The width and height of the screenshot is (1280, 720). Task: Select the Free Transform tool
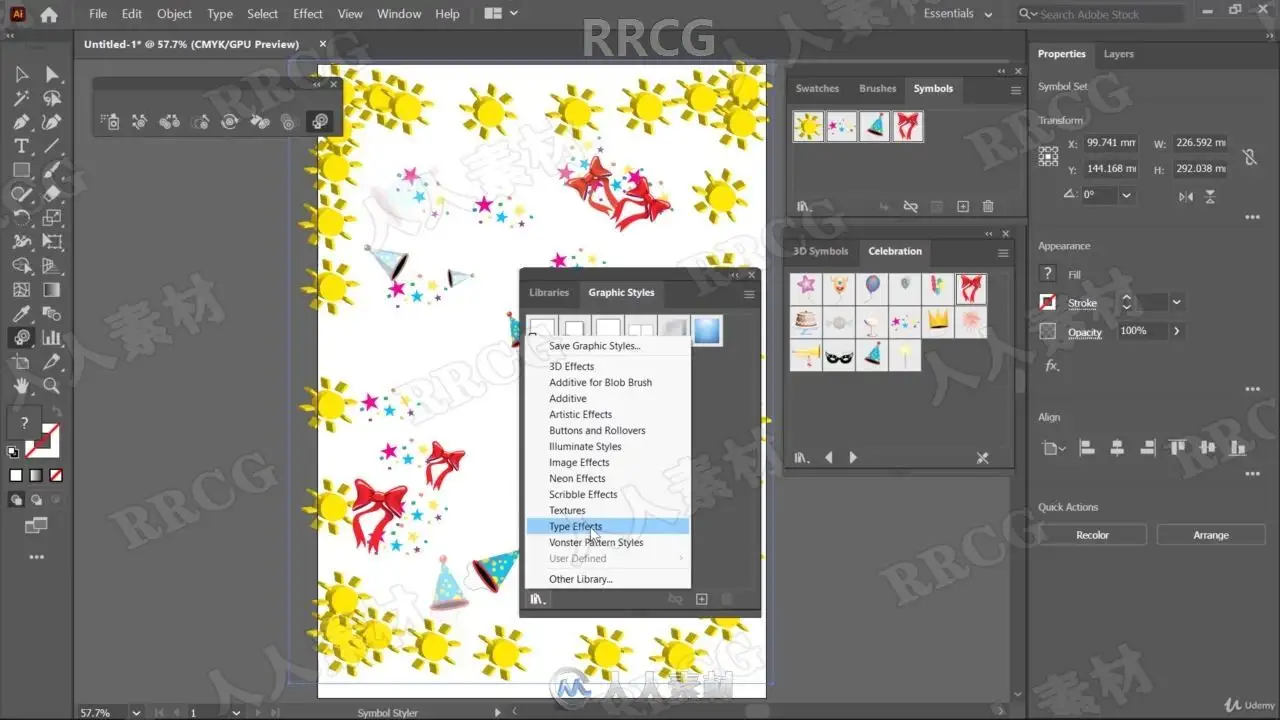pyautogui.click(x=52, y=242)
